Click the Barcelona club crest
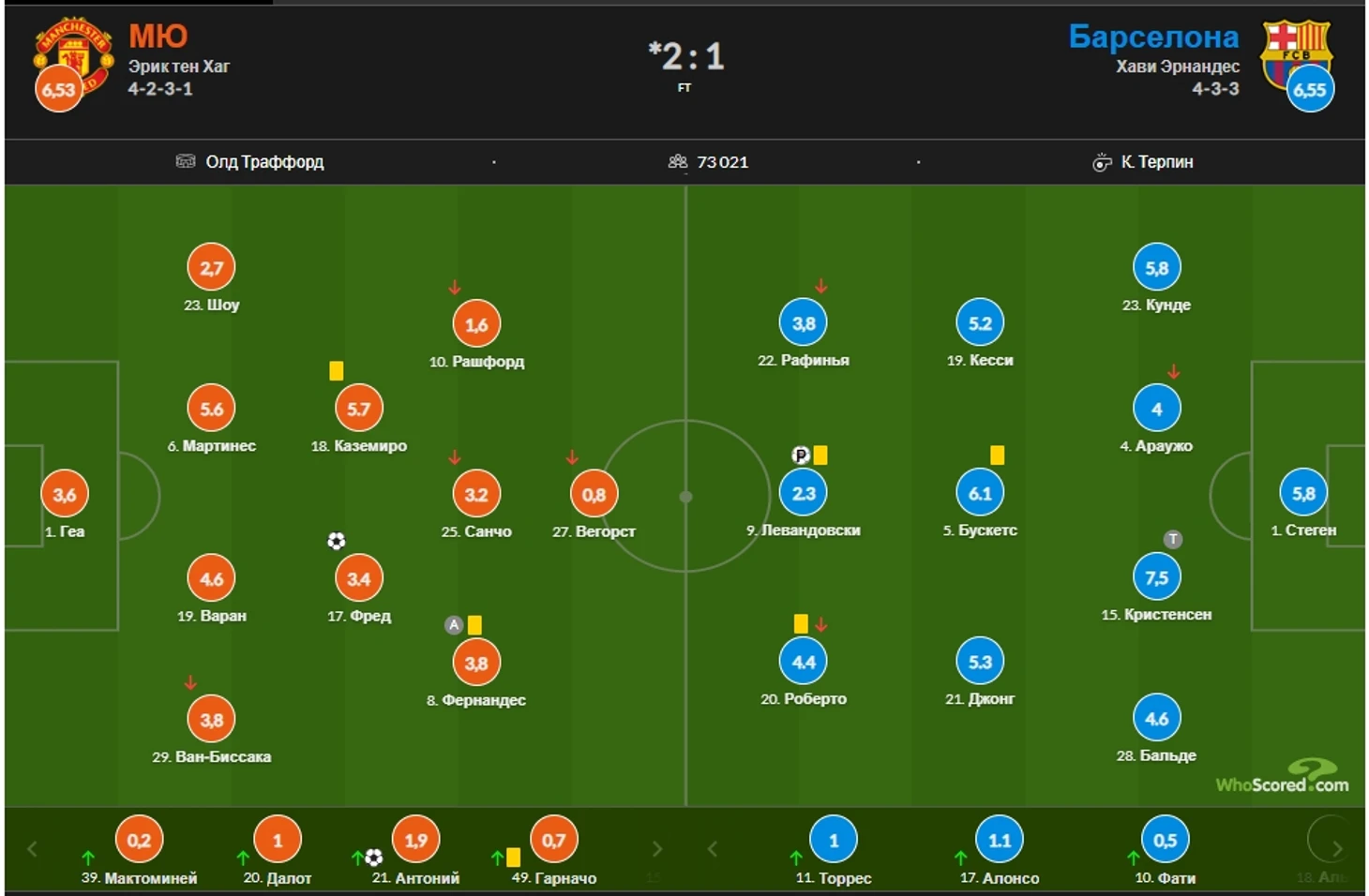The height and width of the screenshot is (896, 1369). pyautogui.click(x=1297, y=54)
